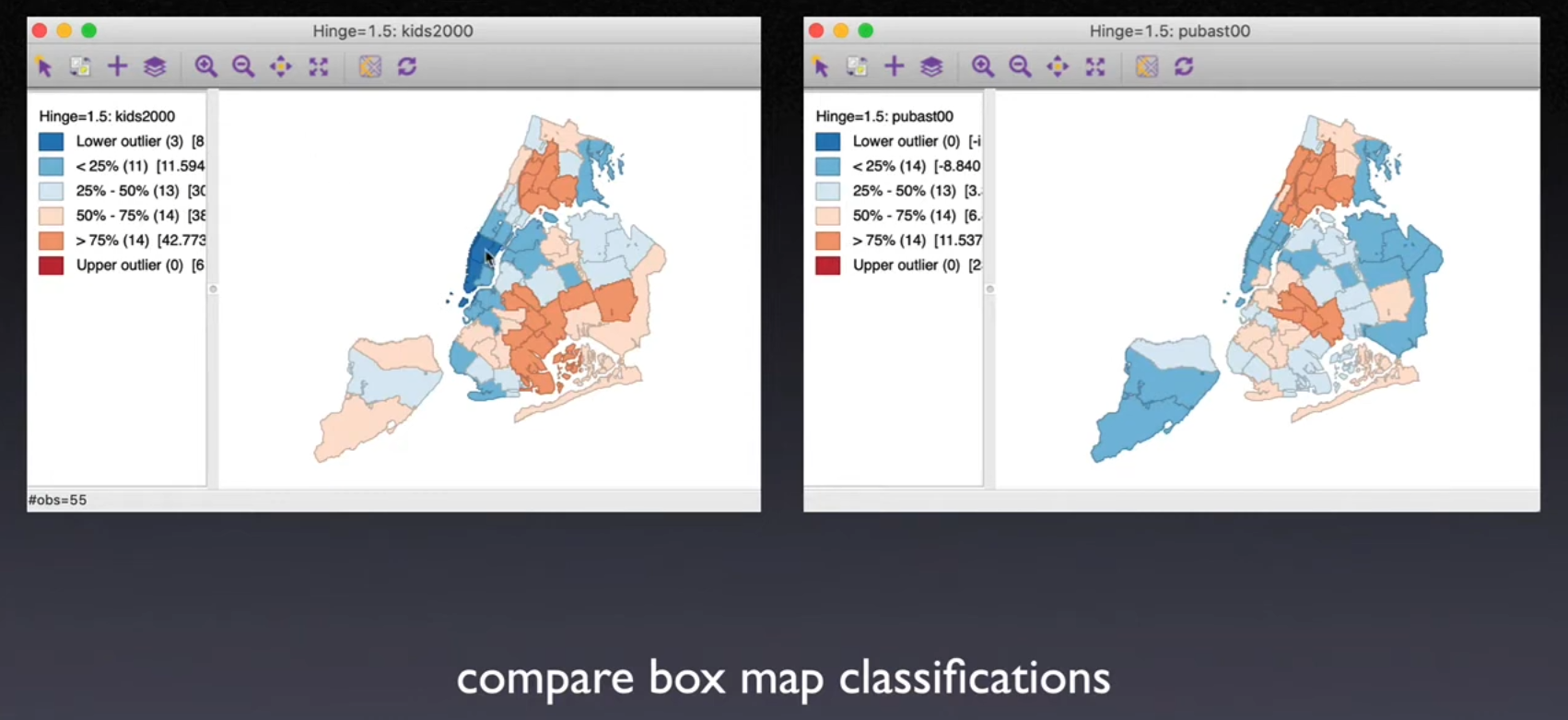Image resolution: width=1568 pixels, height=720 pixels.
Task: Close the kids2000 map window
Action: (40, 30)
